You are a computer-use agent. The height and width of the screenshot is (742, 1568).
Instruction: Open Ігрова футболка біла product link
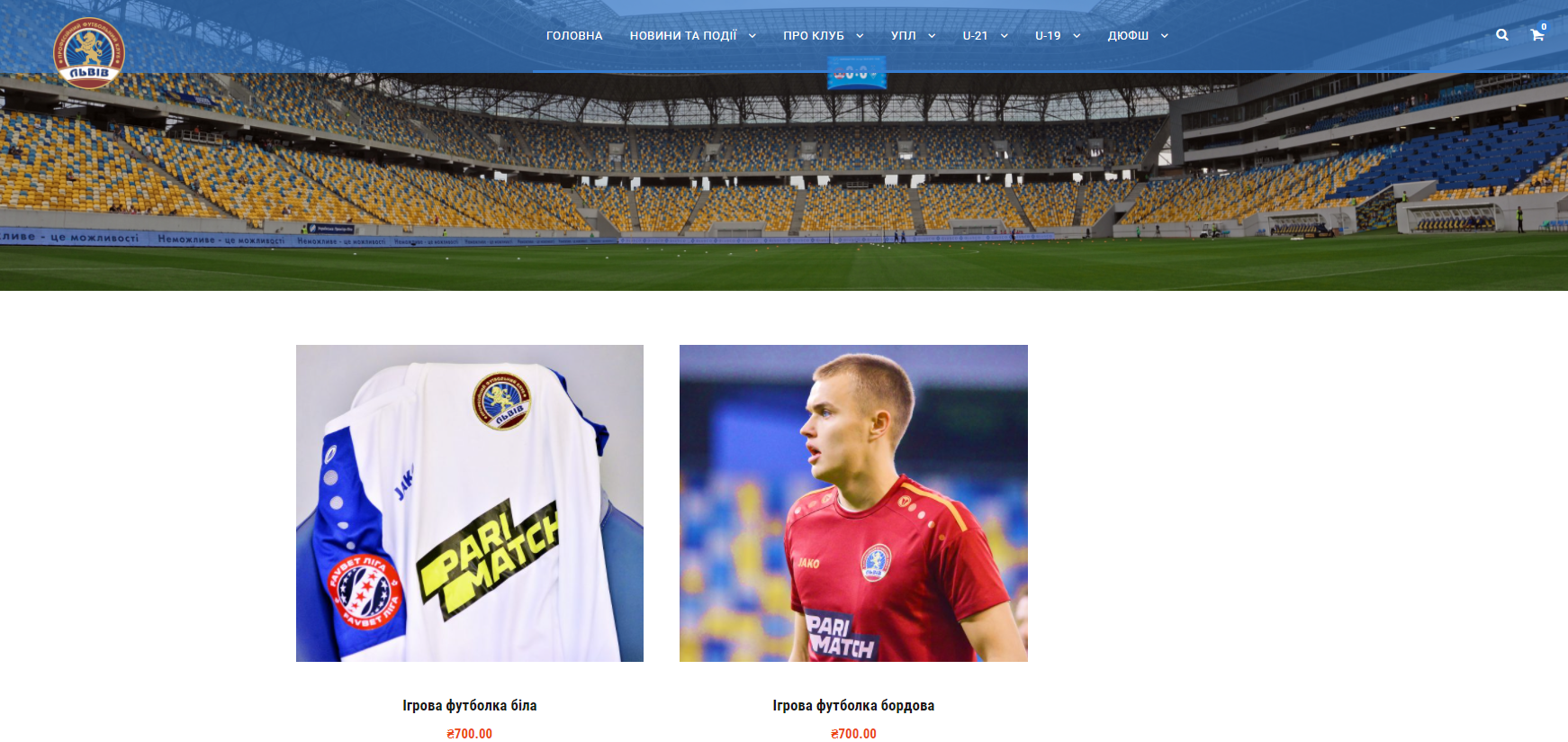click(470, 705)
